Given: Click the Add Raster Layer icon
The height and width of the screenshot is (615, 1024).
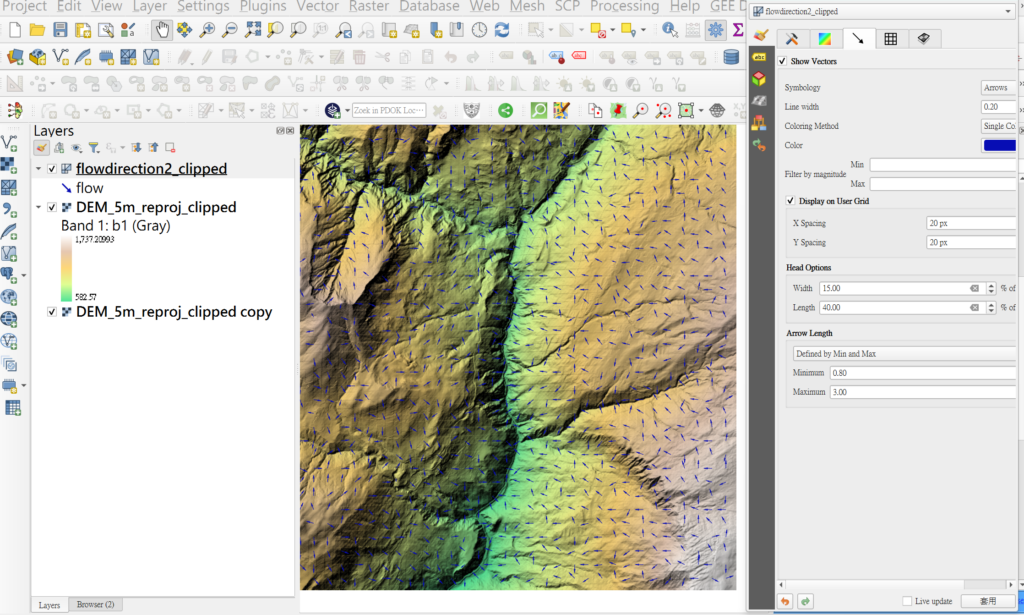Looking at the screenshot, I should tap(8, 165).
